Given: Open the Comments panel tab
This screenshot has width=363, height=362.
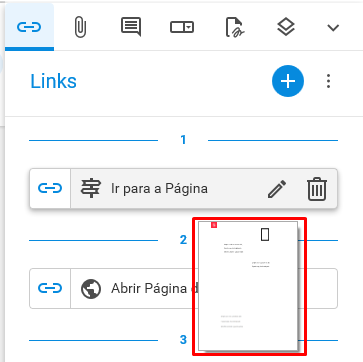Looking at the screenshot, I should 131,27.
